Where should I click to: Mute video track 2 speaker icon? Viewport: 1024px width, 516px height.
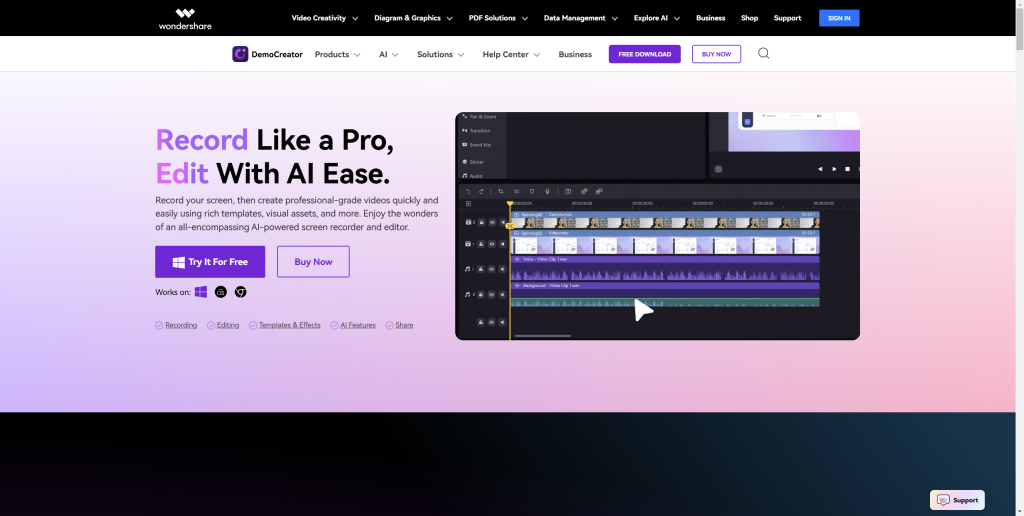click(x=503, y=222)
